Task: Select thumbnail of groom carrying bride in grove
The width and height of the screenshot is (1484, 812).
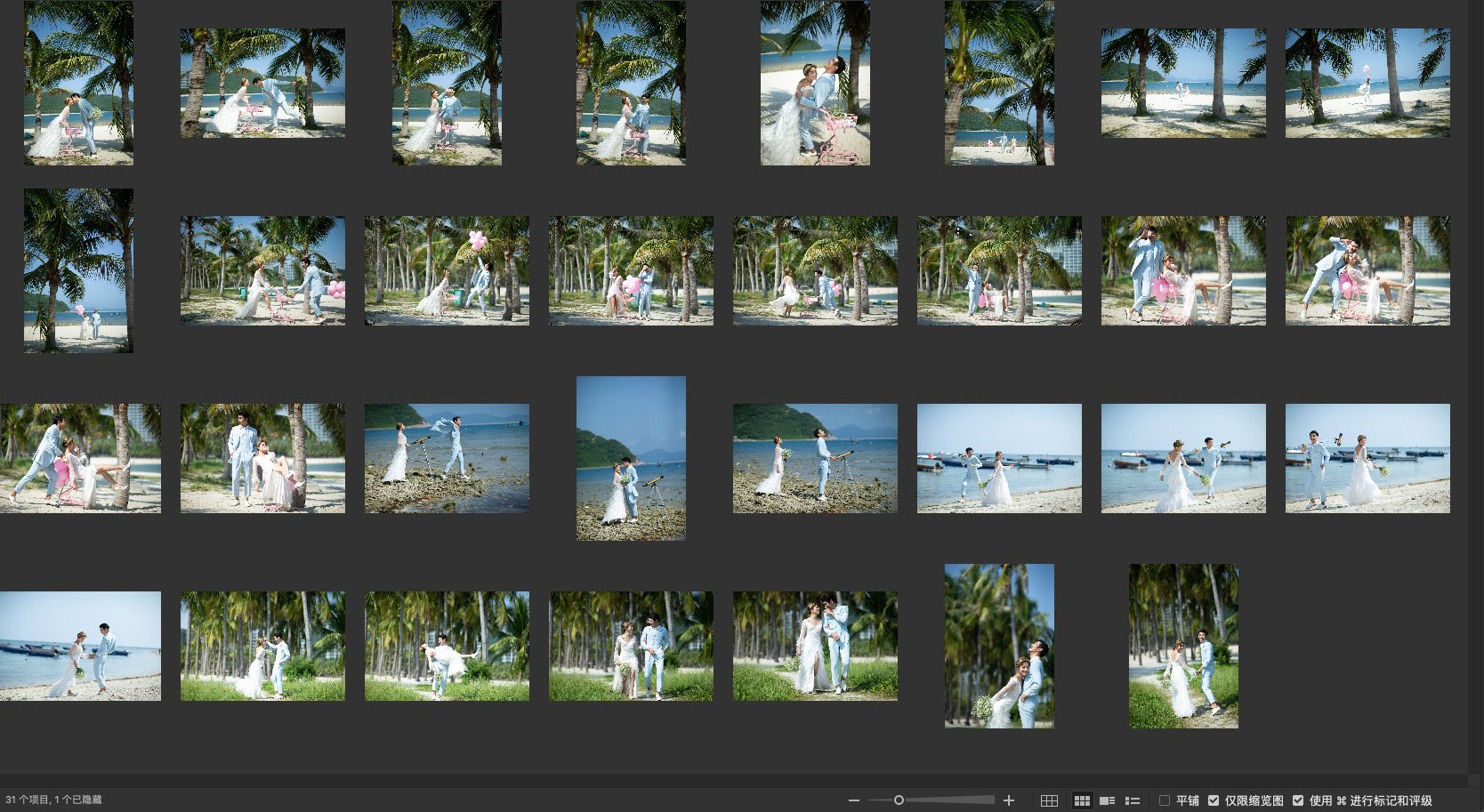Action: coord(447,646)
